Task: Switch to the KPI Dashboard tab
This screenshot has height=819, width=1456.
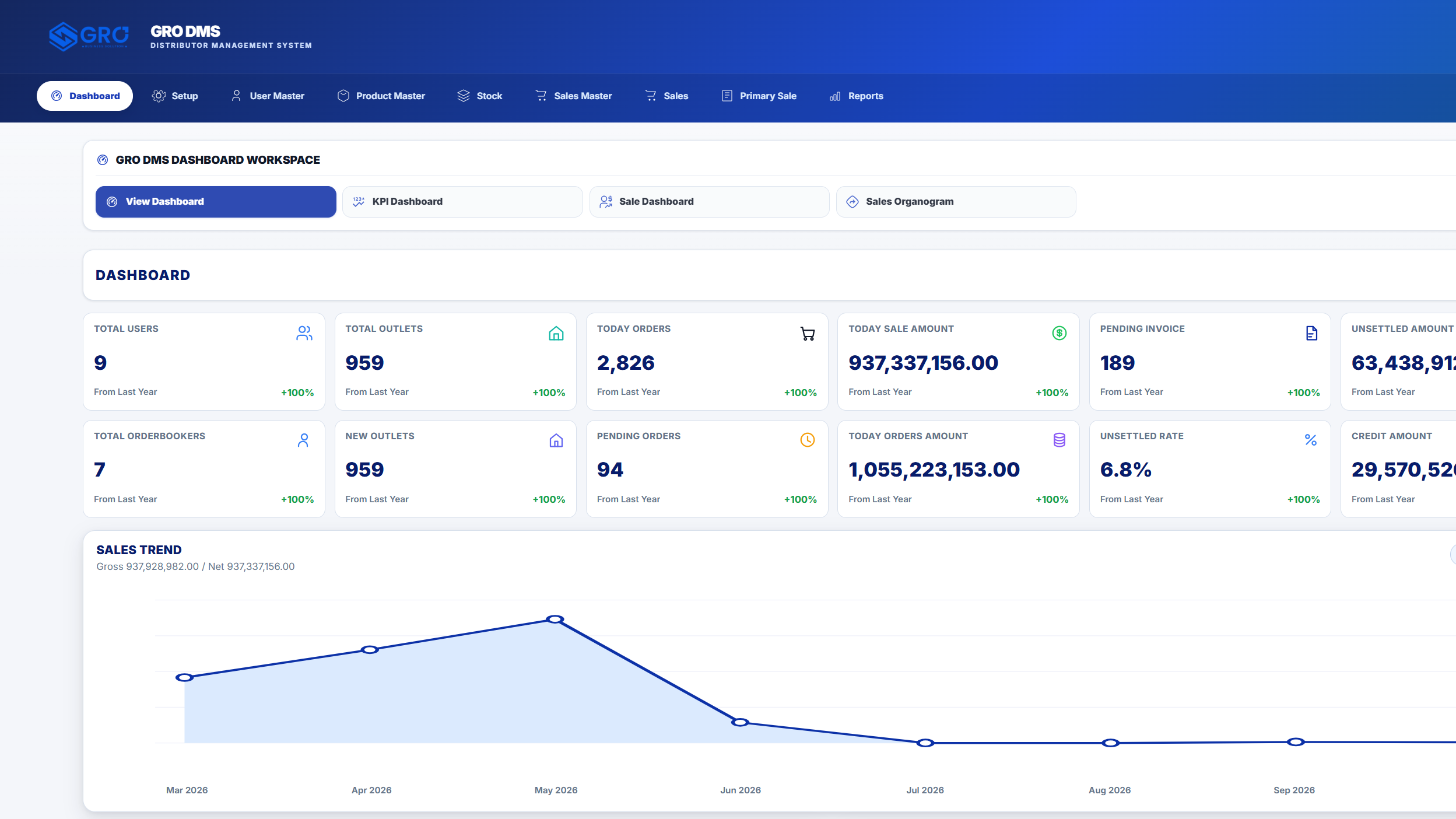Action: click(x=462, y=202)
